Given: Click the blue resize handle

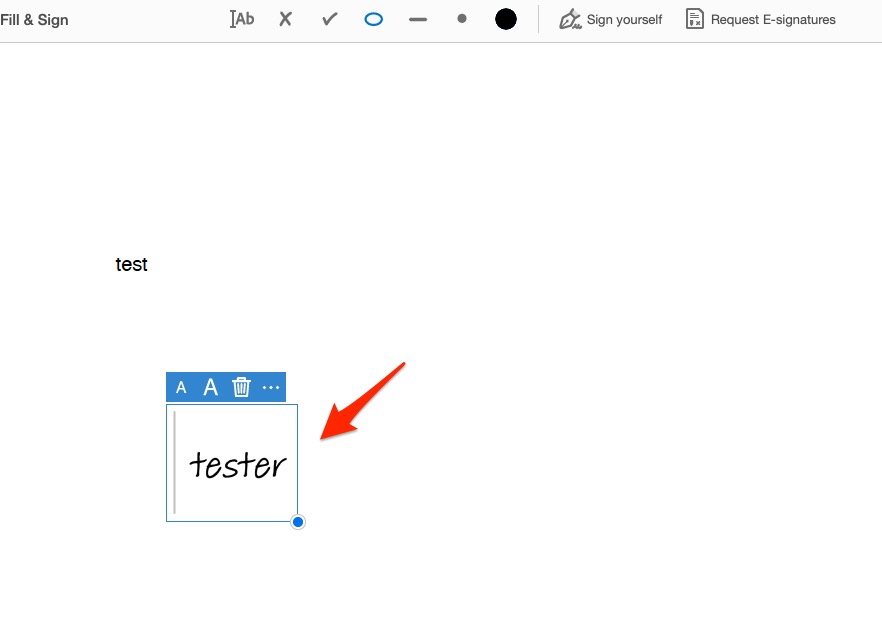Looking at the screenshot, I should click(298, 522).
